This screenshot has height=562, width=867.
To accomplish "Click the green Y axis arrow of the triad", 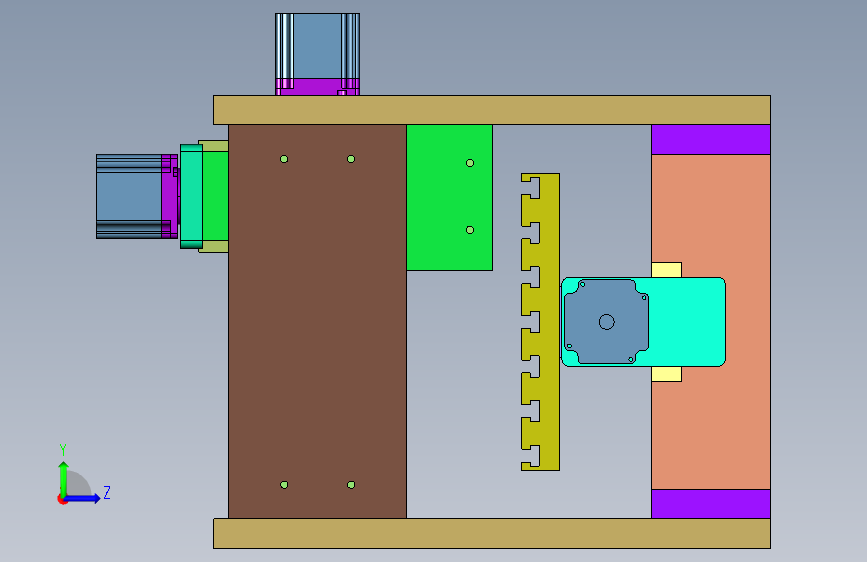I will point(64,477).
